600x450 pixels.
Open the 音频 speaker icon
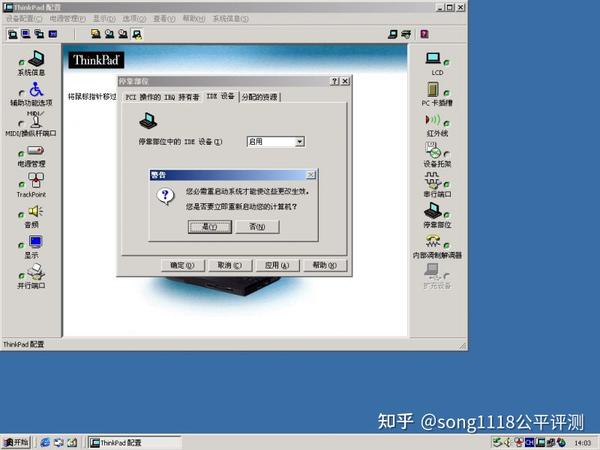pos(36,211)
